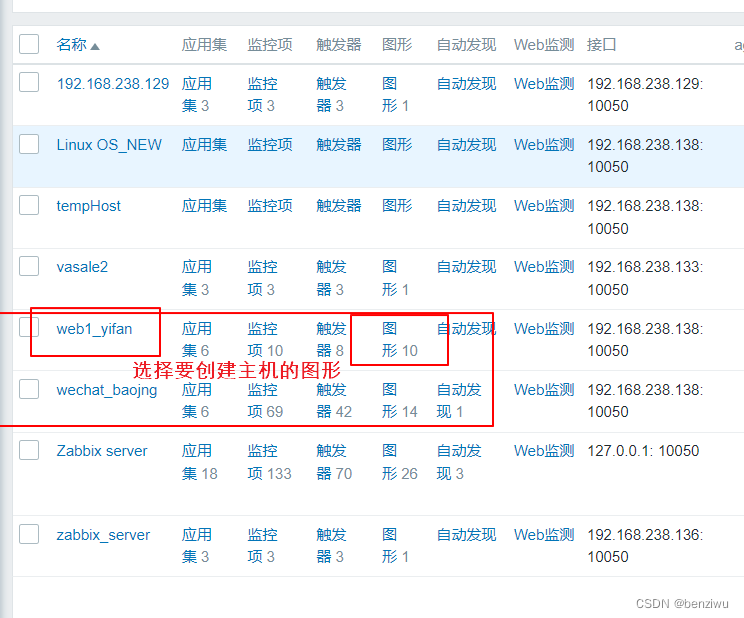
Task: Open 触发器 for Linux OS_NEW
Action: click(x=339, y=145)
